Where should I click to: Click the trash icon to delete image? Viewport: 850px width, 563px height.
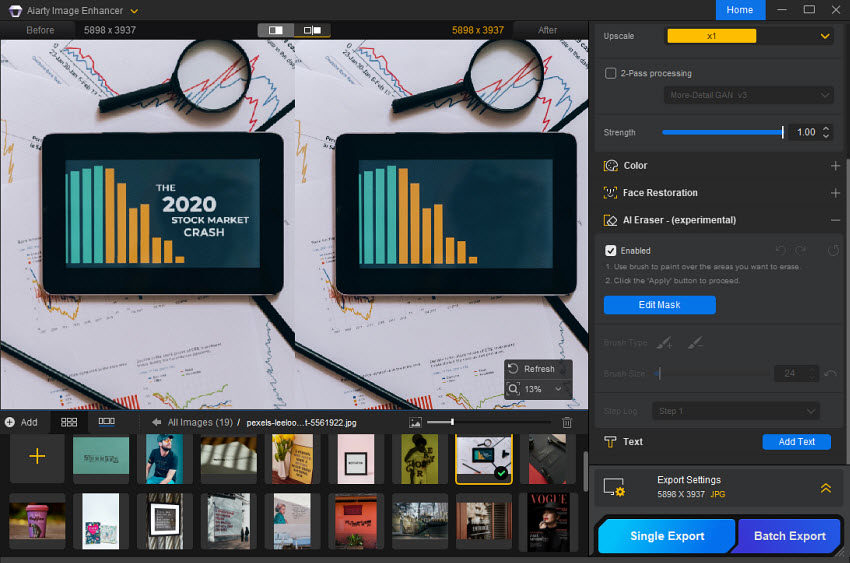click(x=567, y=423)
